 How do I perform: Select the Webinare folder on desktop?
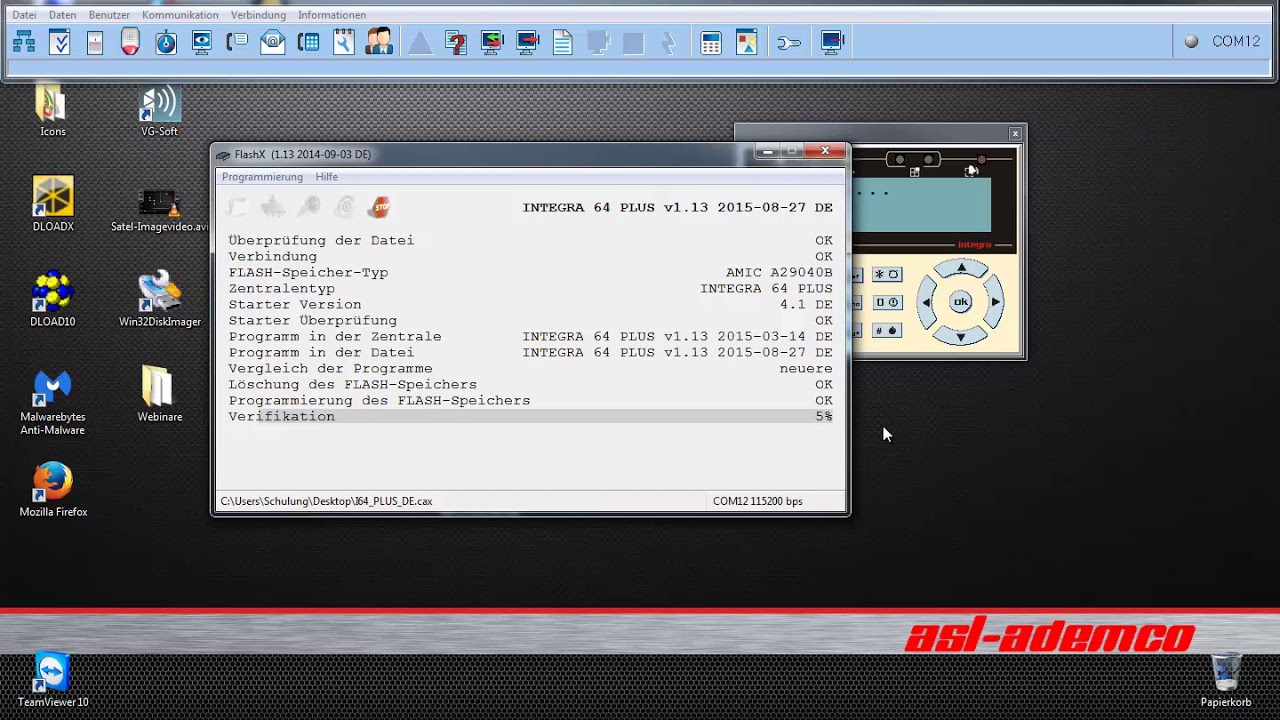[160, 394]
